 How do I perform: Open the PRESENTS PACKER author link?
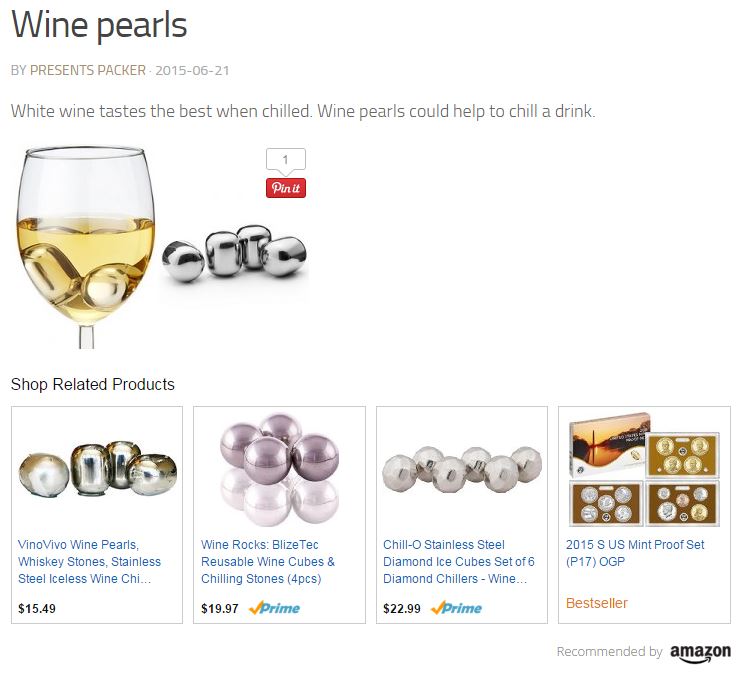pyautogui.click(x=88, y=70)
